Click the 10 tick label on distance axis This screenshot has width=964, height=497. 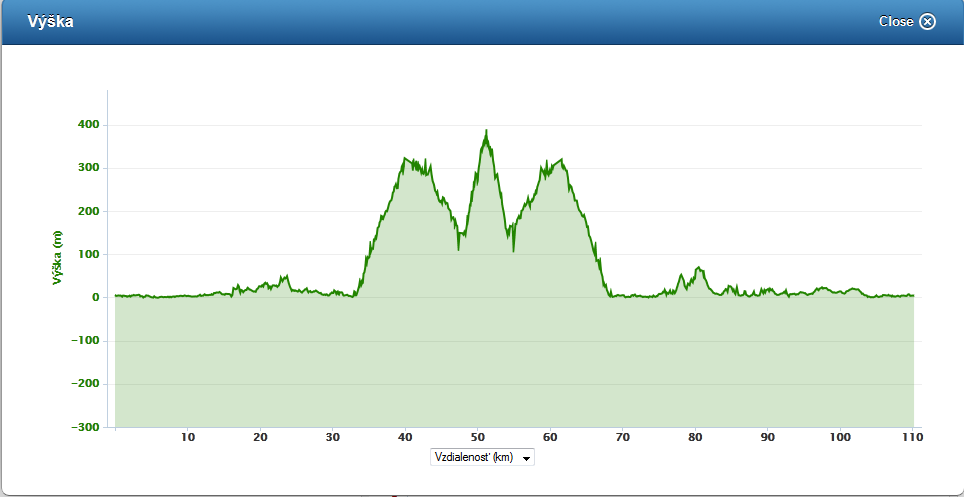tap(187, 437)
